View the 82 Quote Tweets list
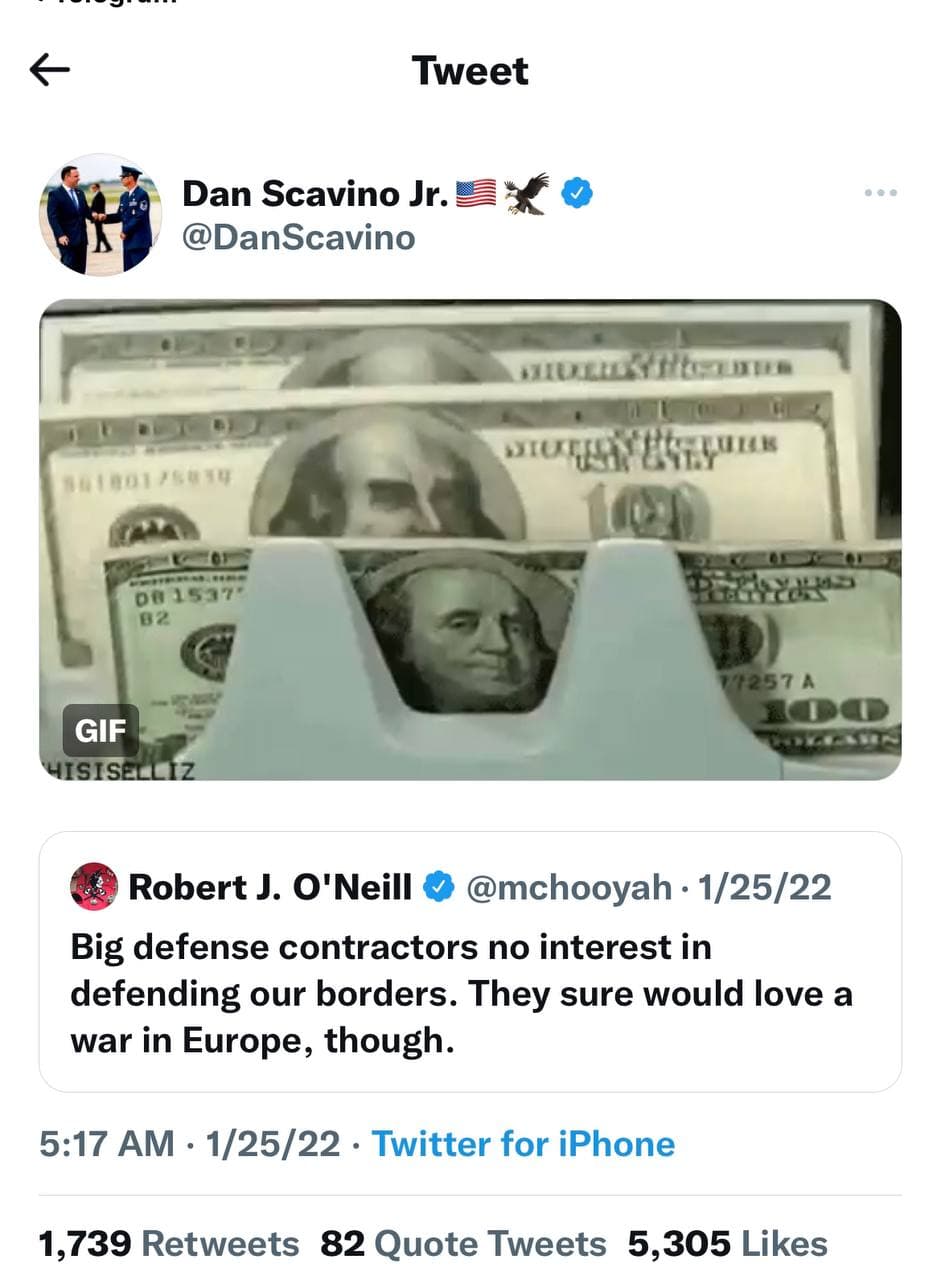 tap(464, 1244)
